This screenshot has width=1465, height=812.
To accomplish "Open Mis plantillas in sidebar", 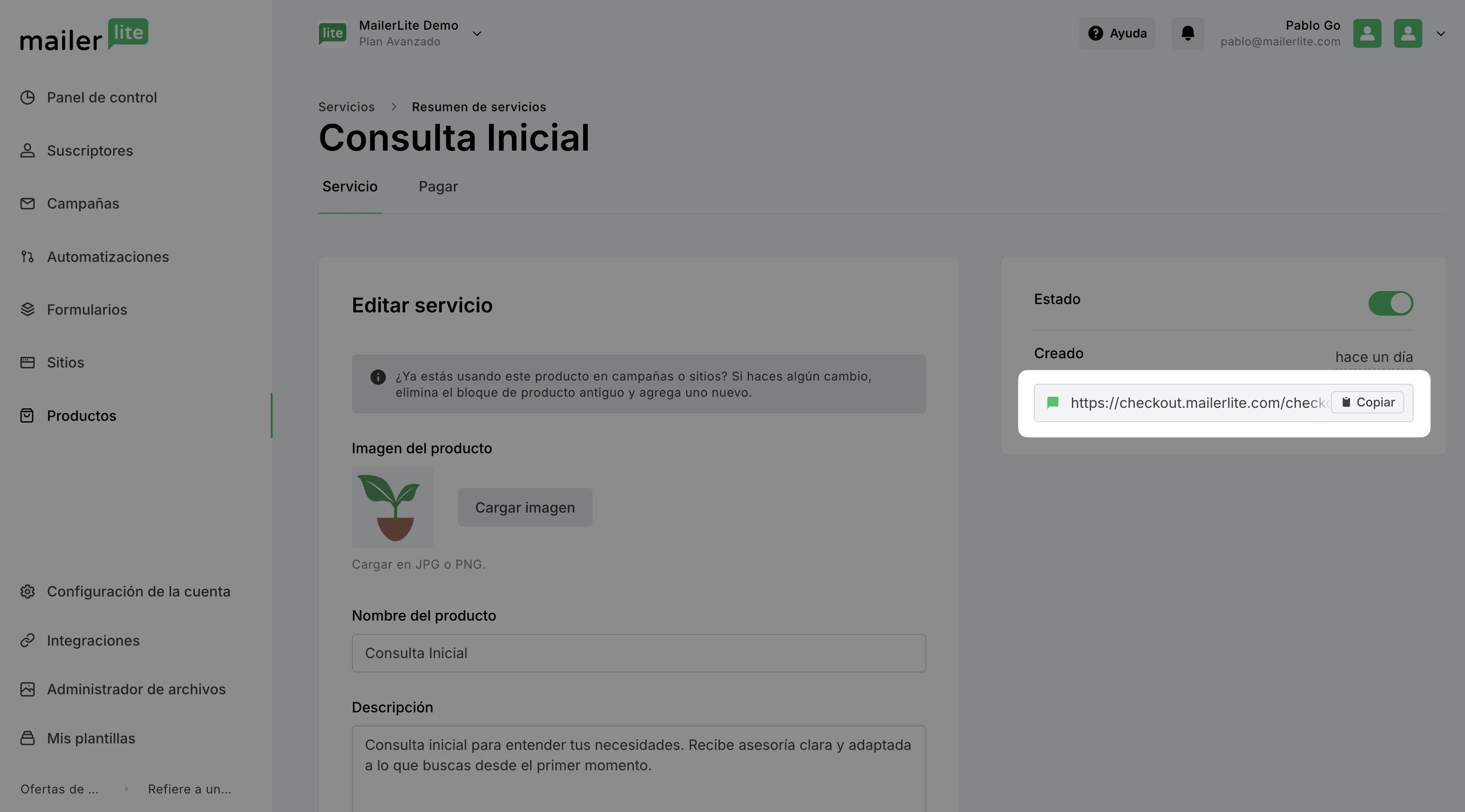I will coord(90,739).
